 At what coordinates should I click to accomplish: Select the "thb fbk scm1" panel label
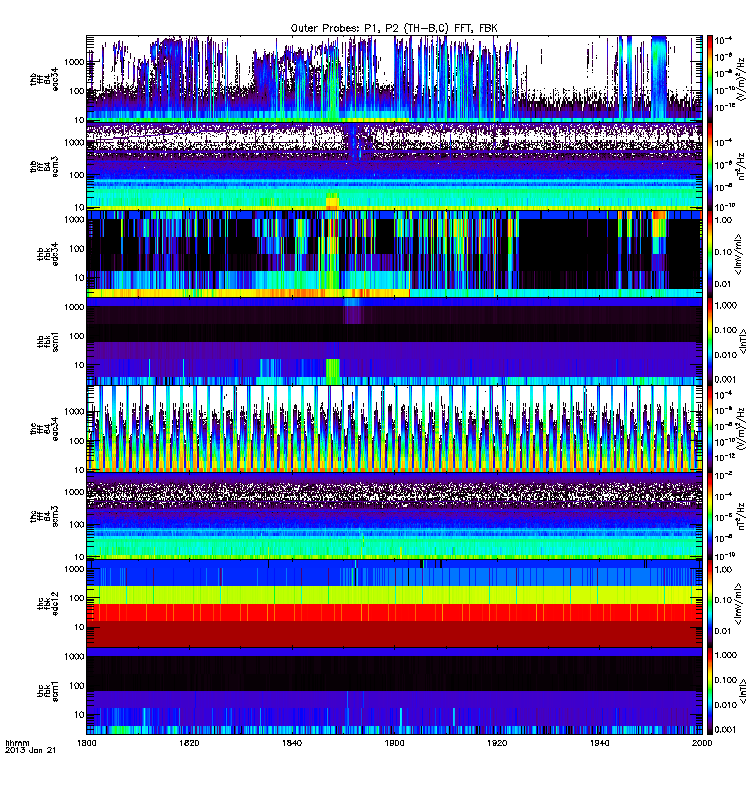tap(47, 341)
